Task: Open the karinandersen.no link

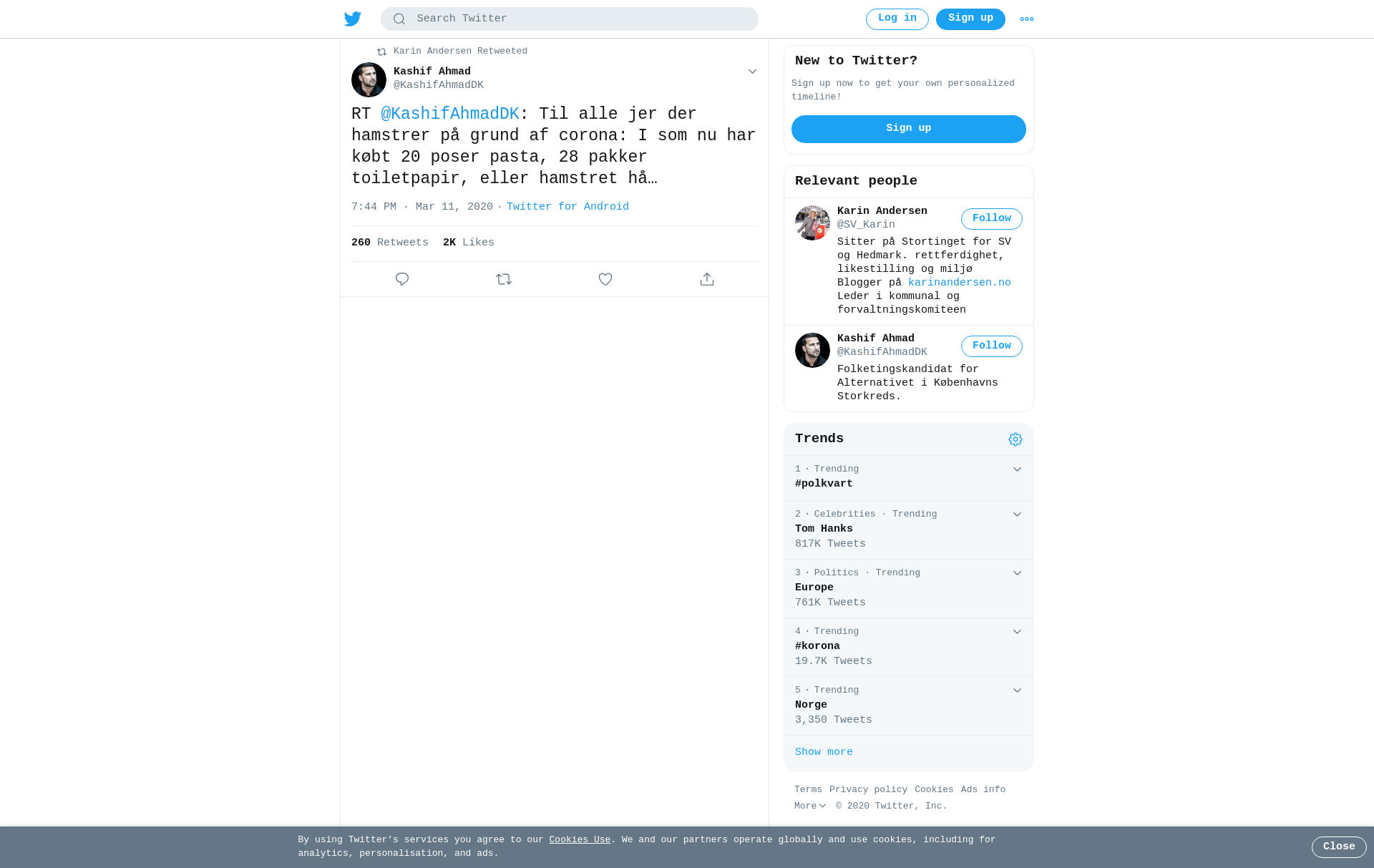Action: click(x=960, y=283)
